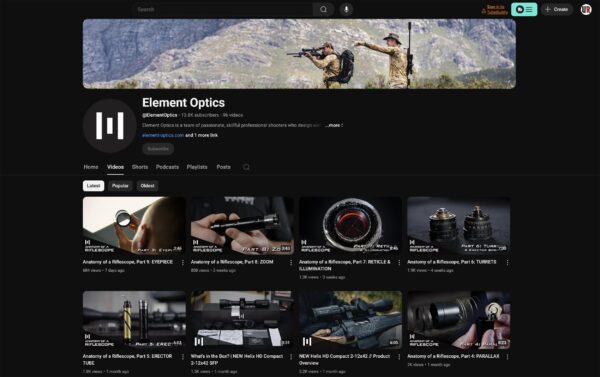Open options menu for Part 9: EYEPIECE video
600x377 pixels.
coord(183,263)
